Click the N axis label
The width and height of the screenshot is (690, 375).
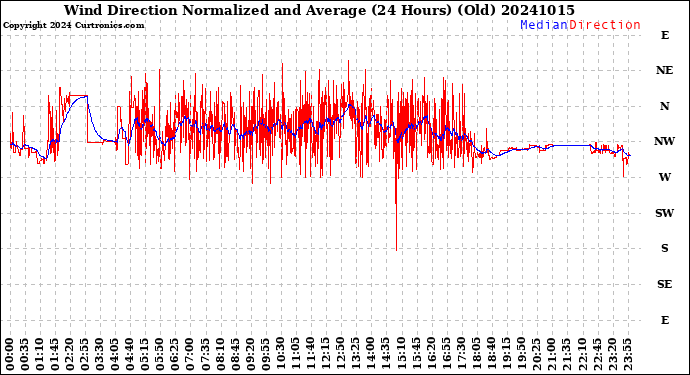[x=664, y=106]
